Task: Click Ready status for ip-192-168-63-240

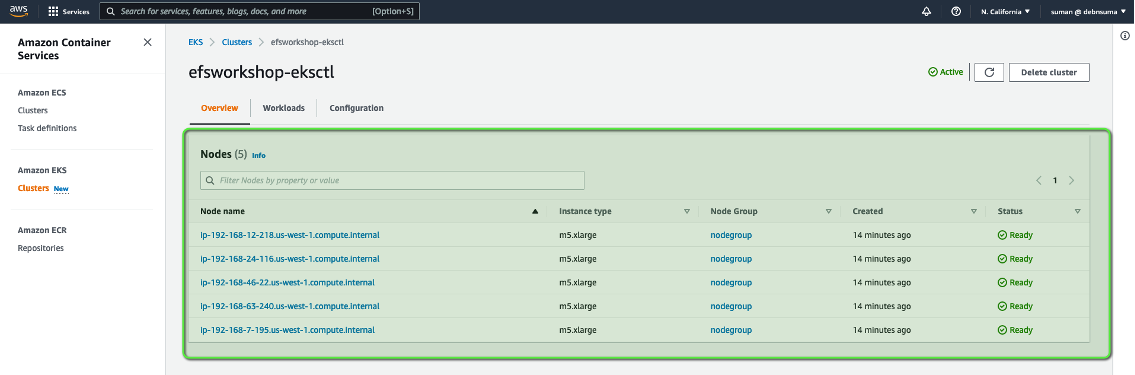Action: (1015, 307)
